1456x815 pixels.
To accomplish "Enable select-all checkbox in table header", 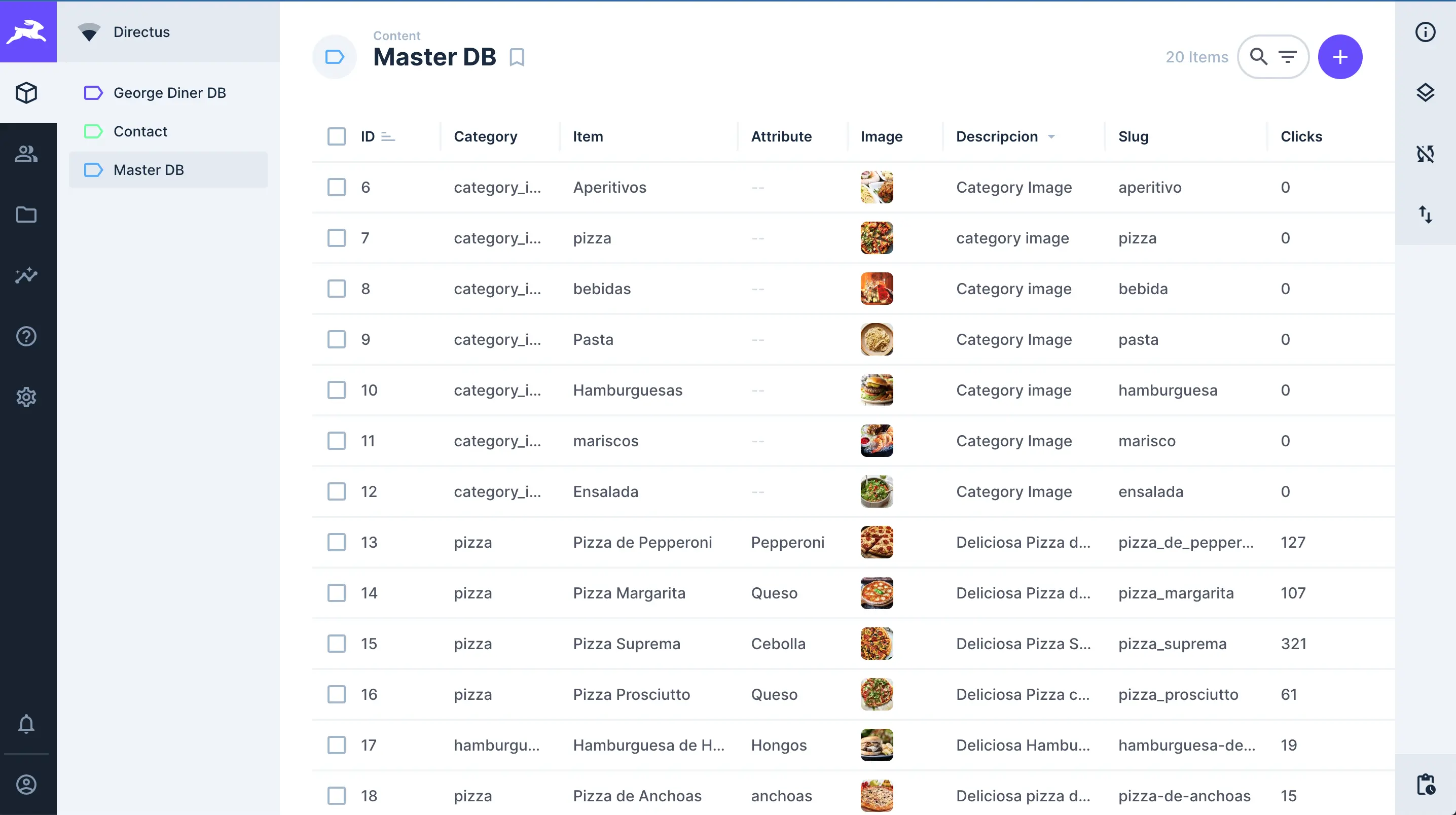I will click(337, 136).
